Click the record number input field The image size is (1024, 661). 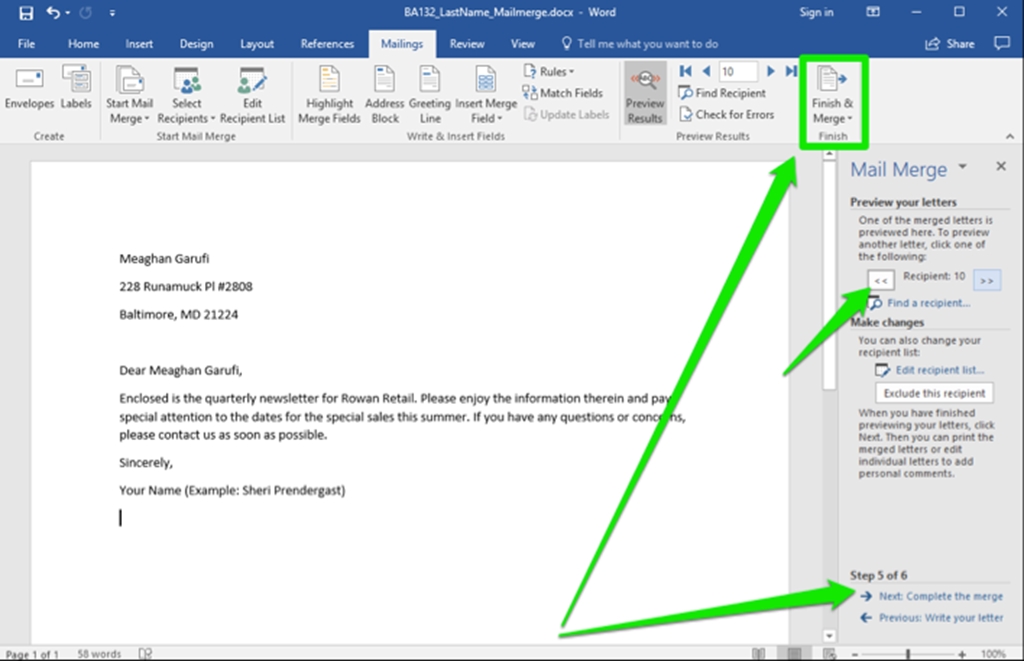[738, 72]
